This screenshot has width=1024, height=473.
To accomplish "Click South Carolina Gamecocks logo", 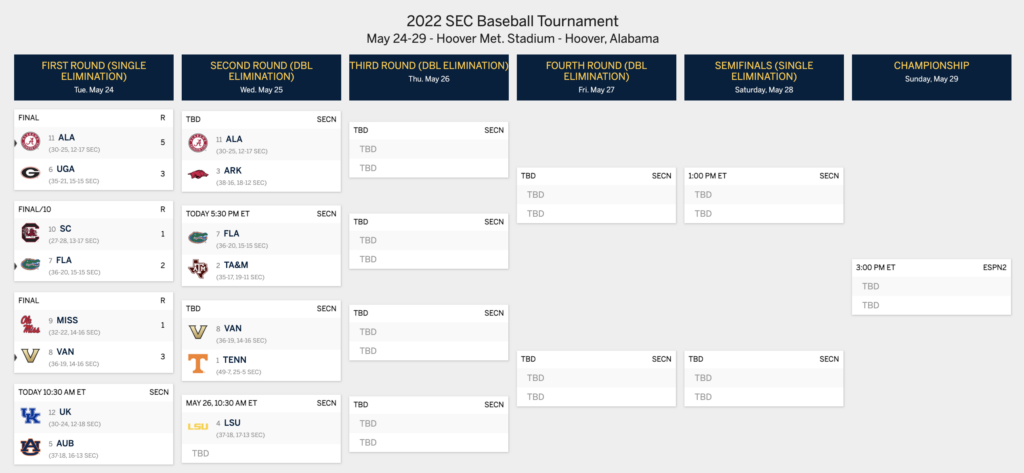I will (x=30, y=233).
